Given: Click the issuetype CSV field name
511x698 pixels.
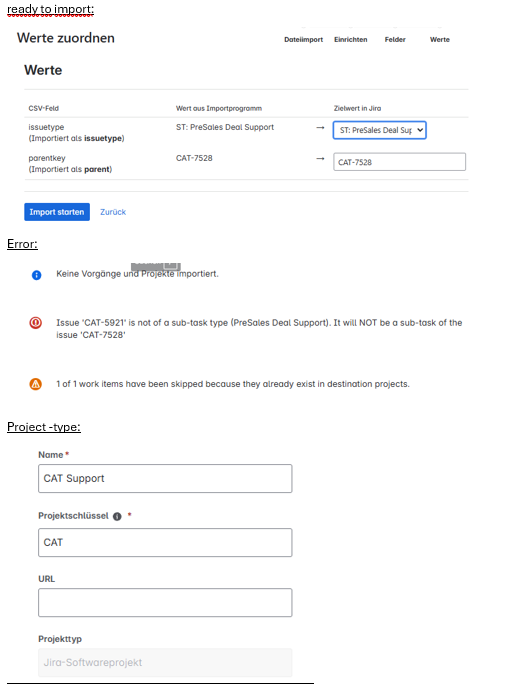Looking at the screenshot, I should pyautogui.click(x=46, y=127).
